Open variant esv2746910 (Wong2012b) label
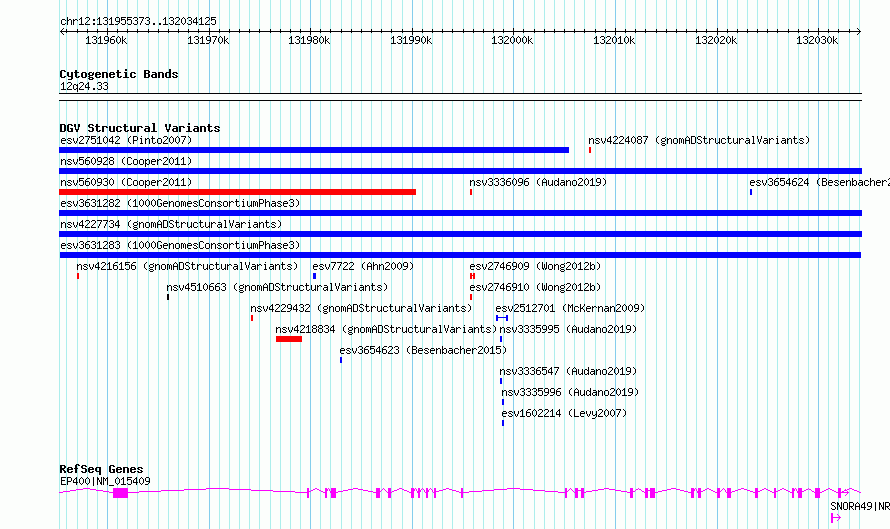 pyautogui.click(x=535, y=287)
